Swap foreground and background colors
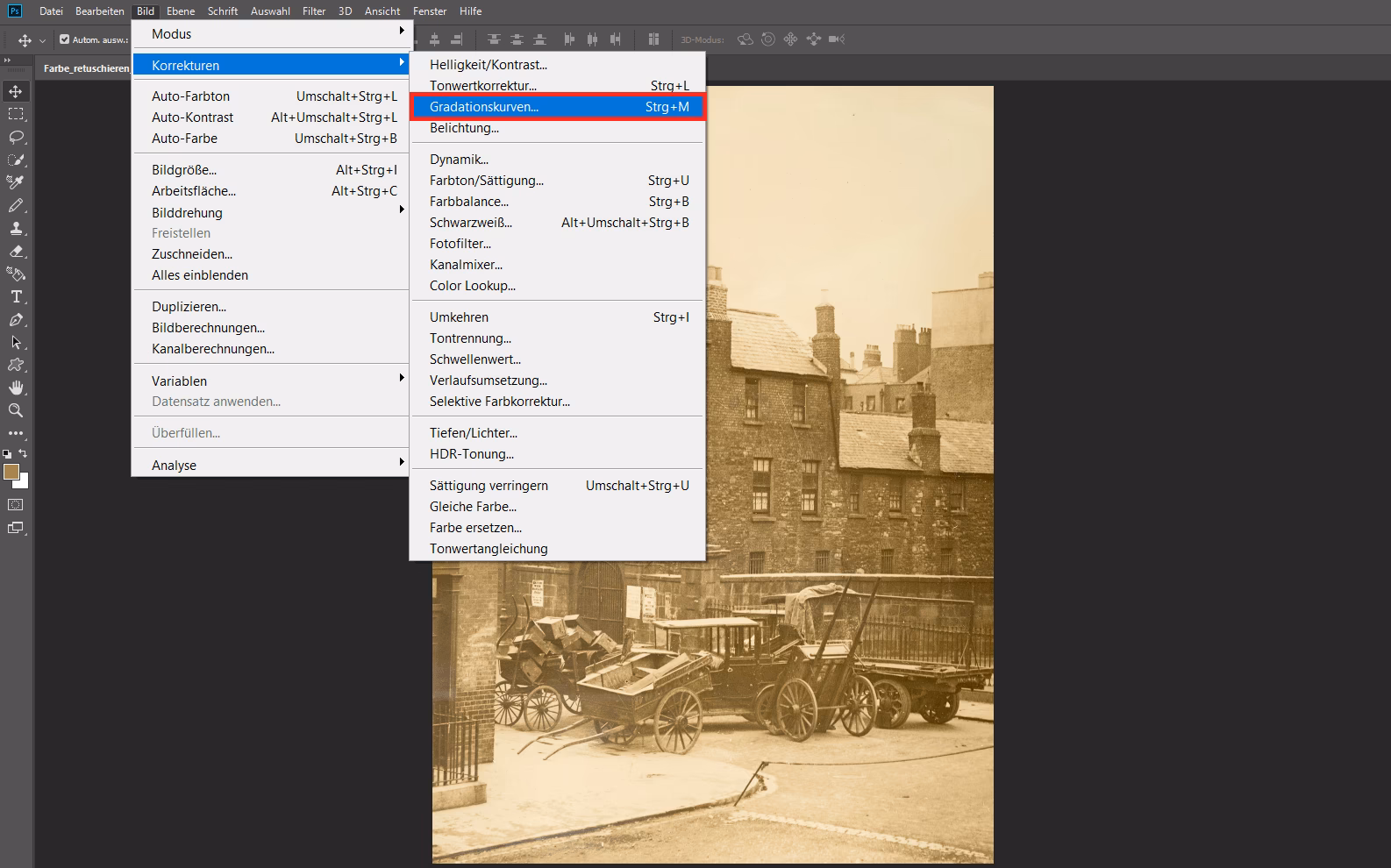1391x868 pixels. (x=24, y=453)
